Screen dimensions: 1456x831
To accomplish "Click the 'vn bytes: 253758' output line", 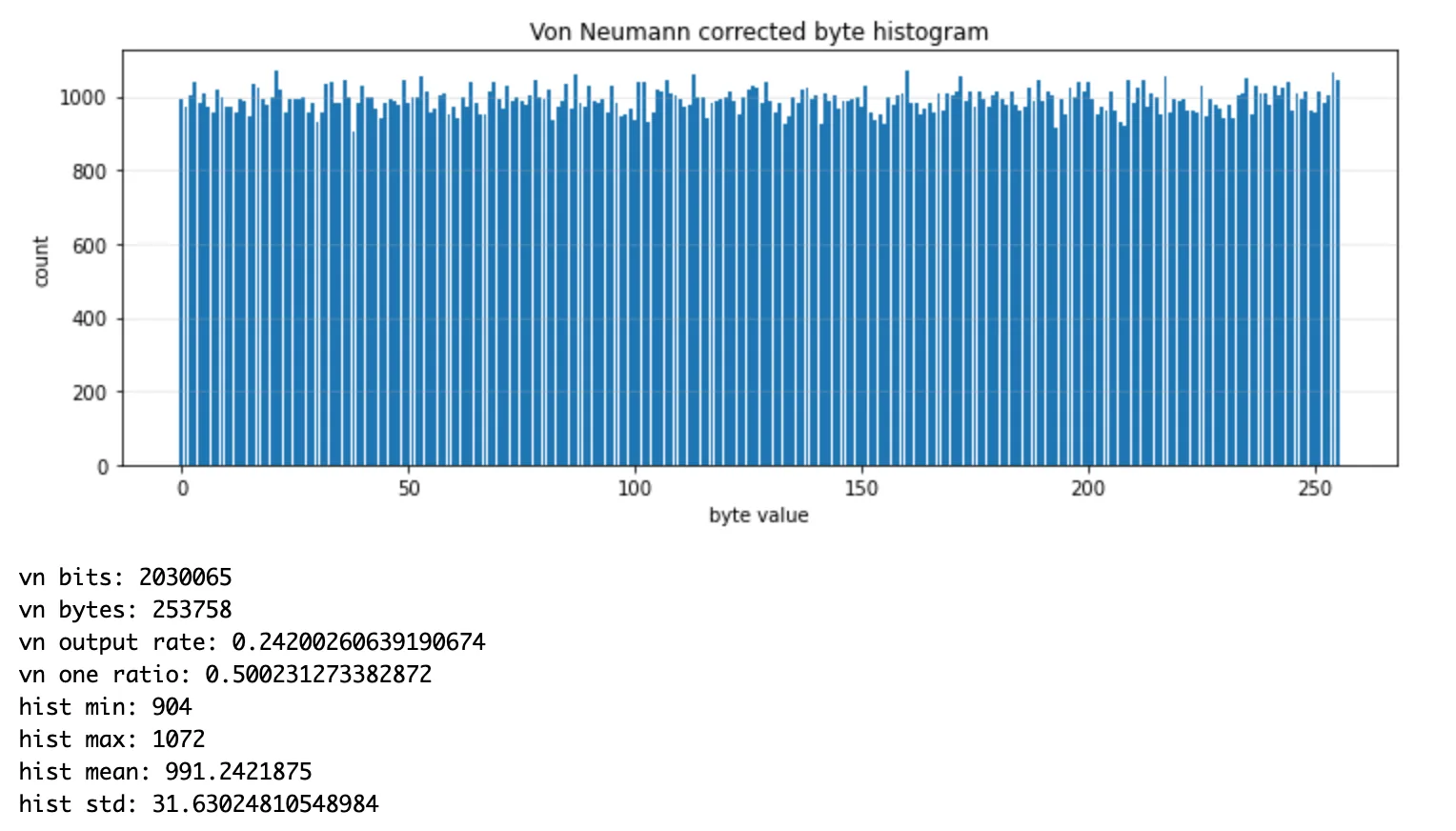I will [x=126, y=610].
